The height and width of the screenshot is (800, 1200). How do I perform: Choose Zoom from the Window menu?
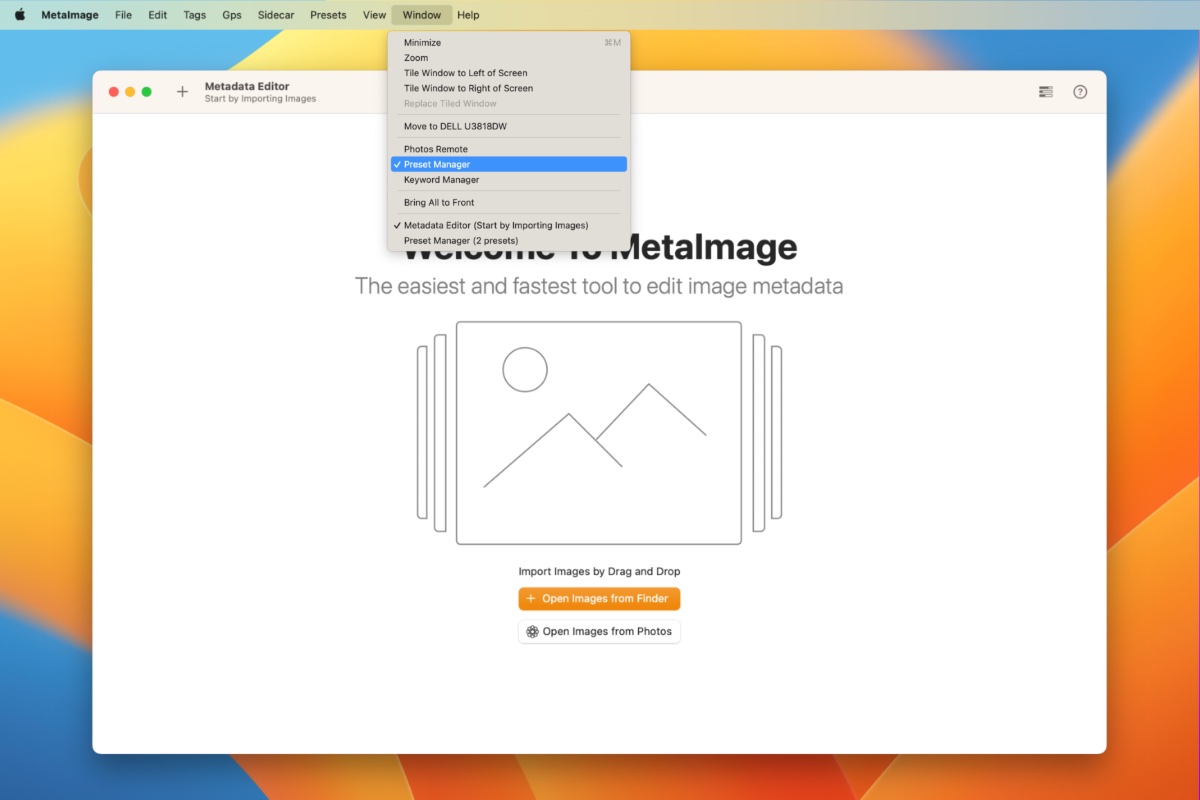click(509, 58)
